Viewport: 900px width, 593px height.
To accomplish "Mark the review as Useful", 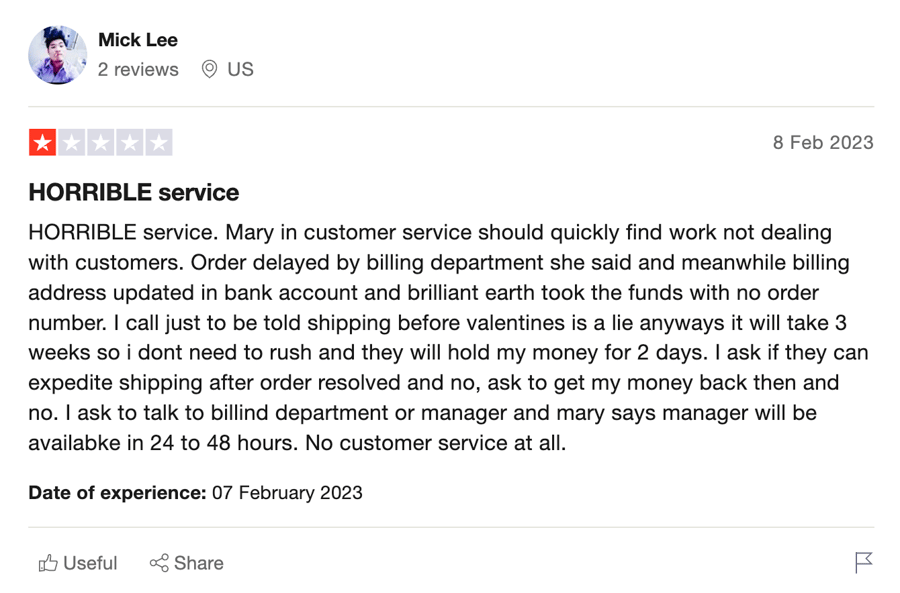I will point(78,563).
